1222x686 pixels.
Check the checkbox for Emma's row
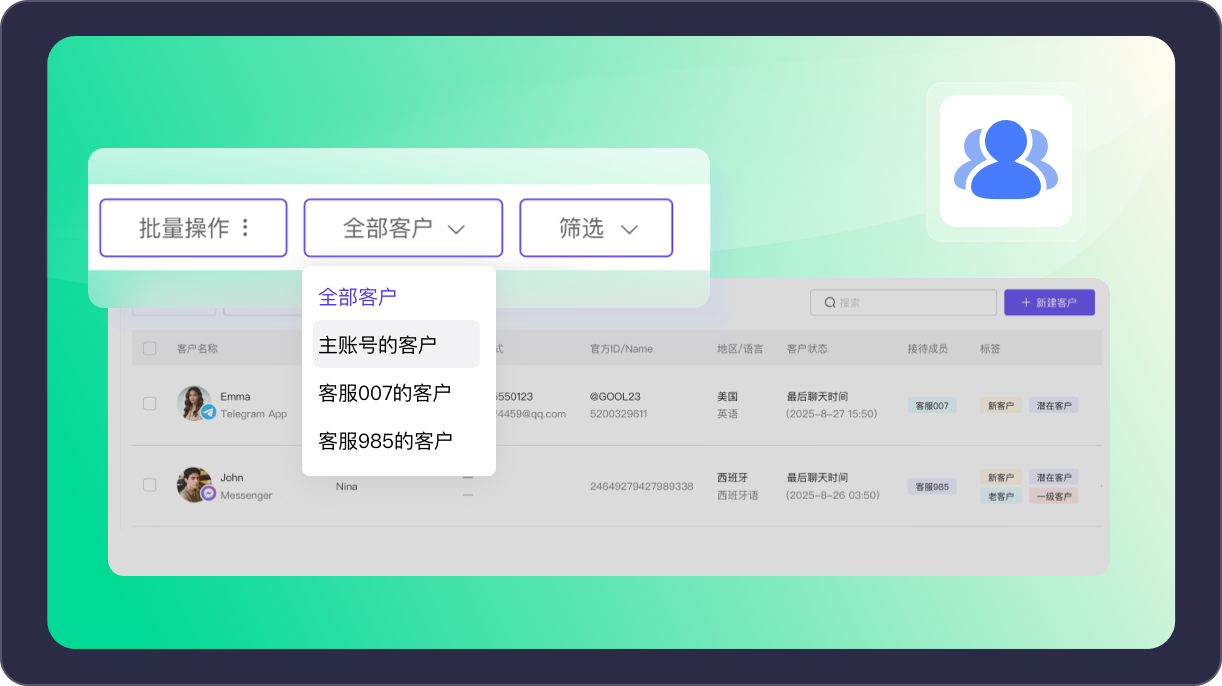pos(150,404)
